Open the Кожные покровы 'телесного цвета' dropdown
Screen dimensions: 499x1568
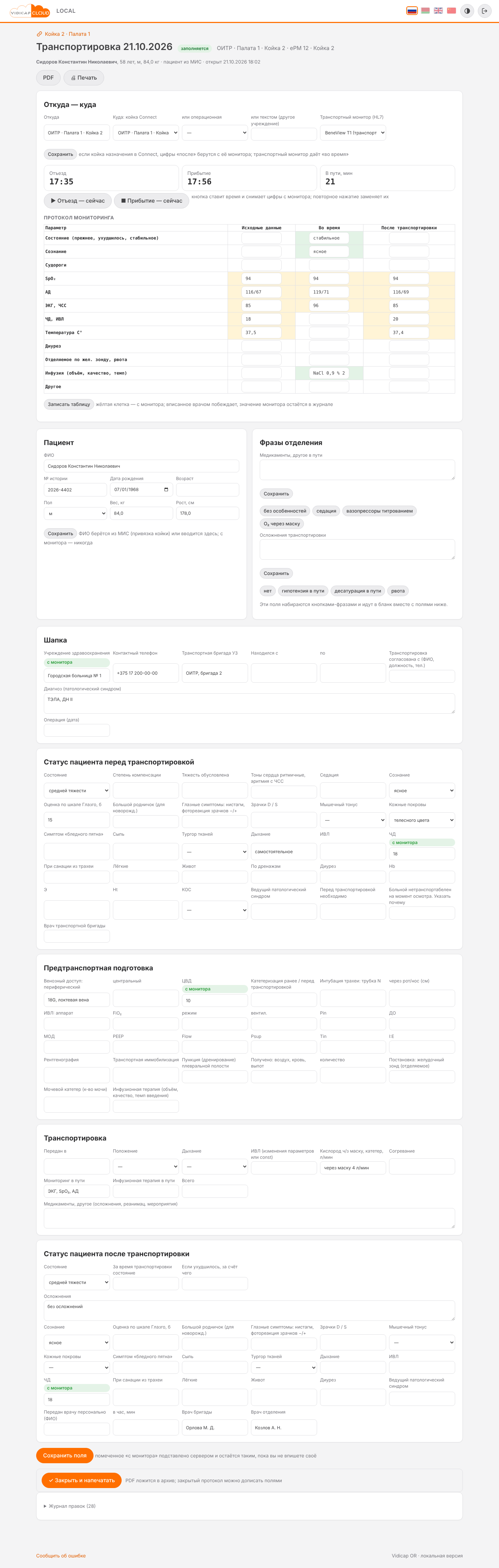pos(422,821)
